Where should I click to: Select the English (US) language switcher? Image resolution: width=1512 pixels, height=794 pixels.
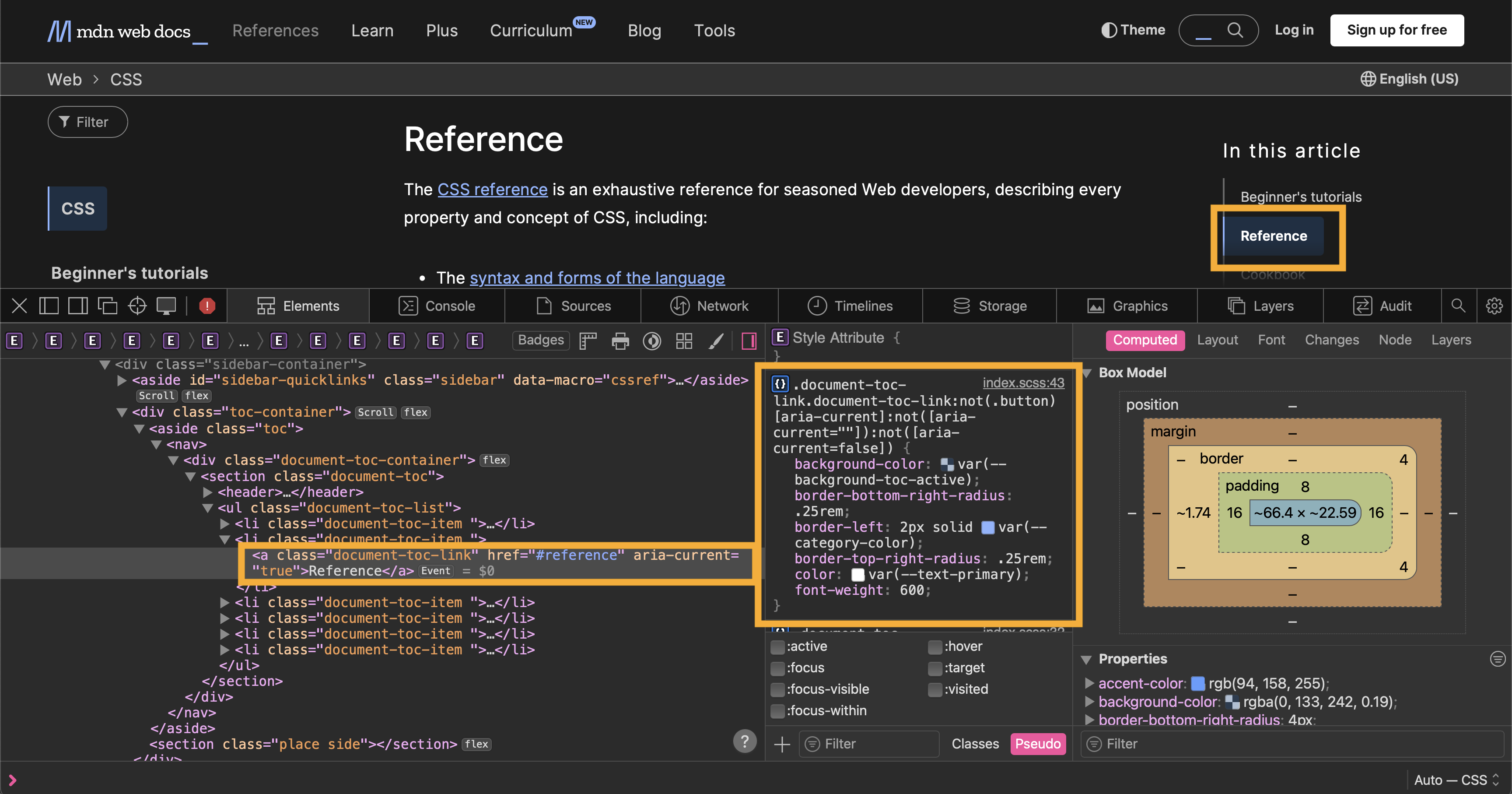1409,79
